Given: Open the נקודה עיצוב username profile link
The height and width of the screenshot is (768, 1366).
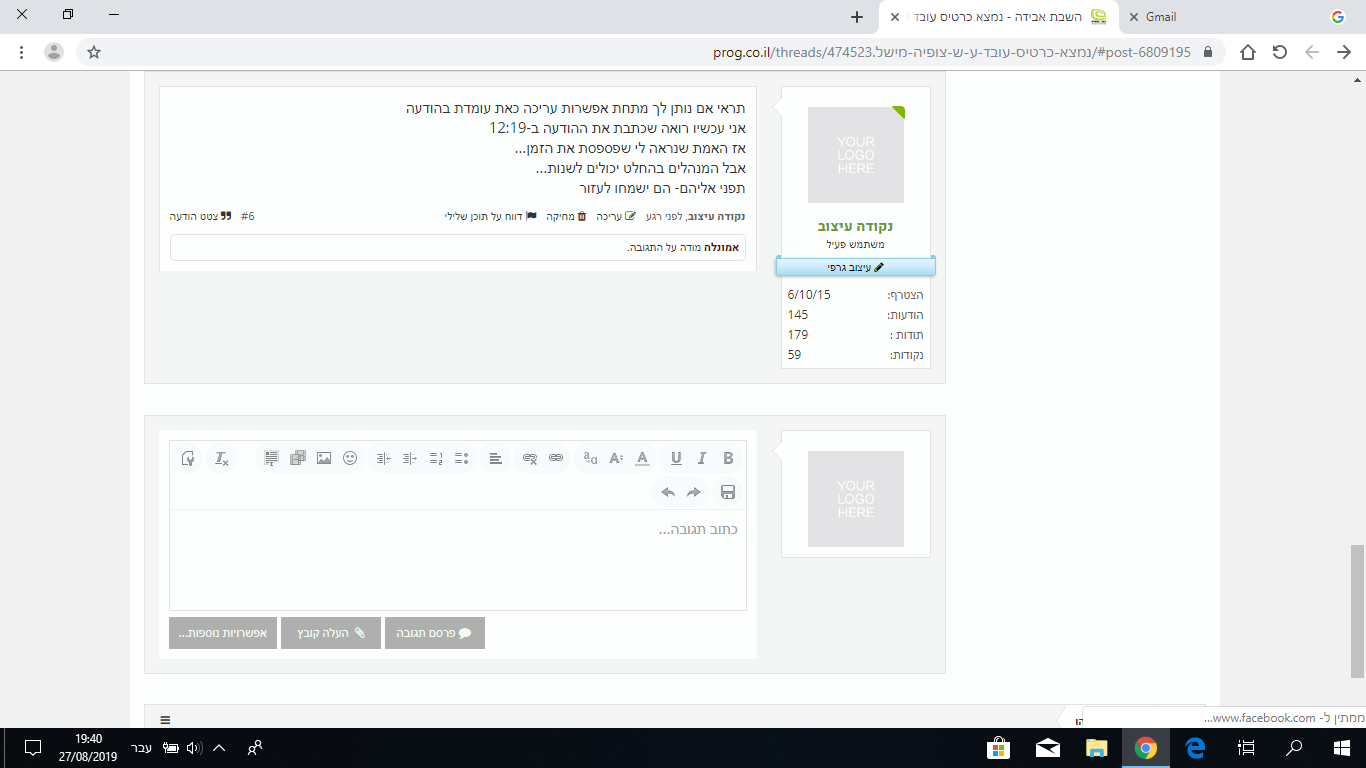Looking at the screenshot, I should pyautogui.click(x=855, y=226).
